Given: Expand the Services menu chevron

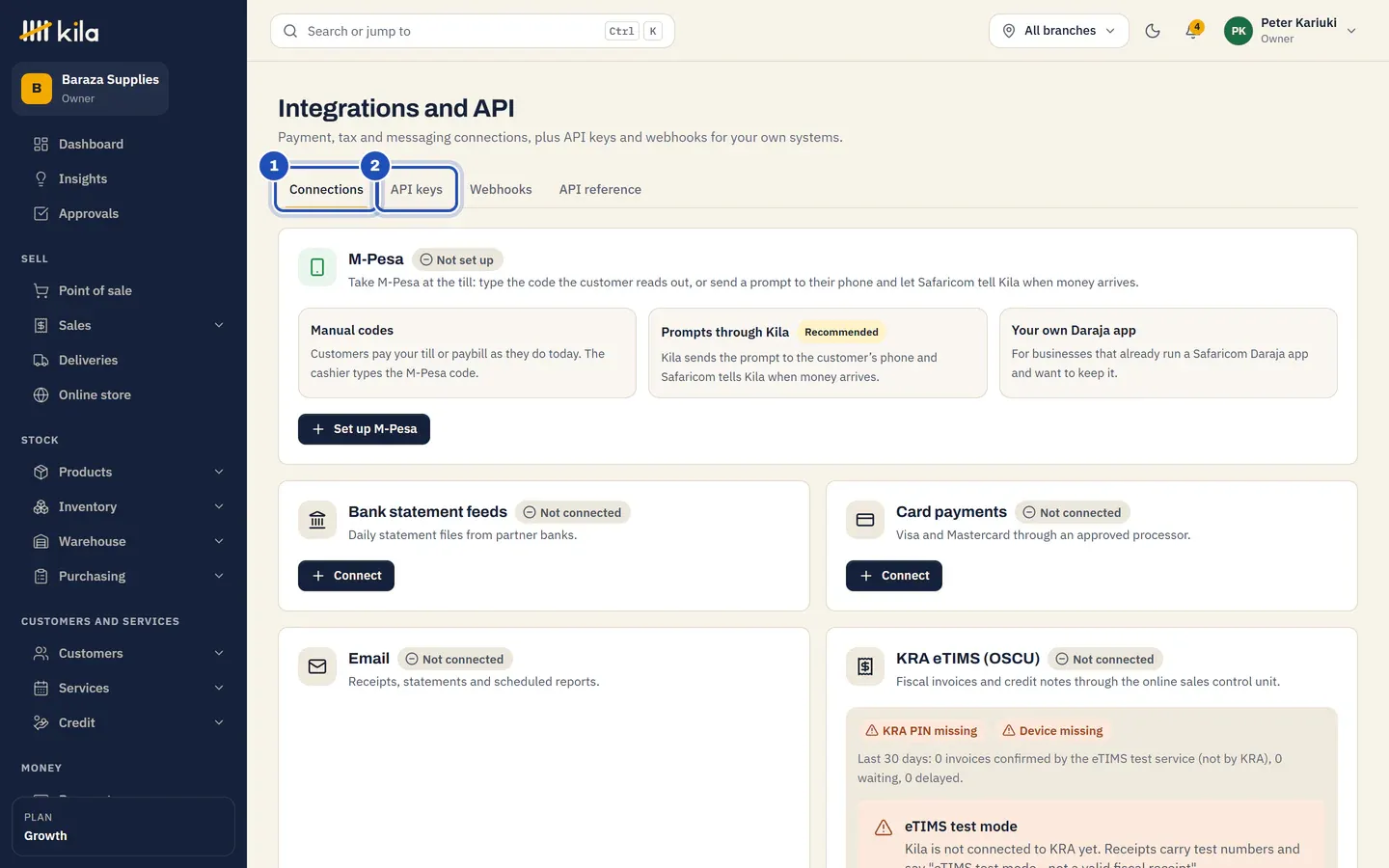Looking at the screenshot, I should (x=219, y=688).
